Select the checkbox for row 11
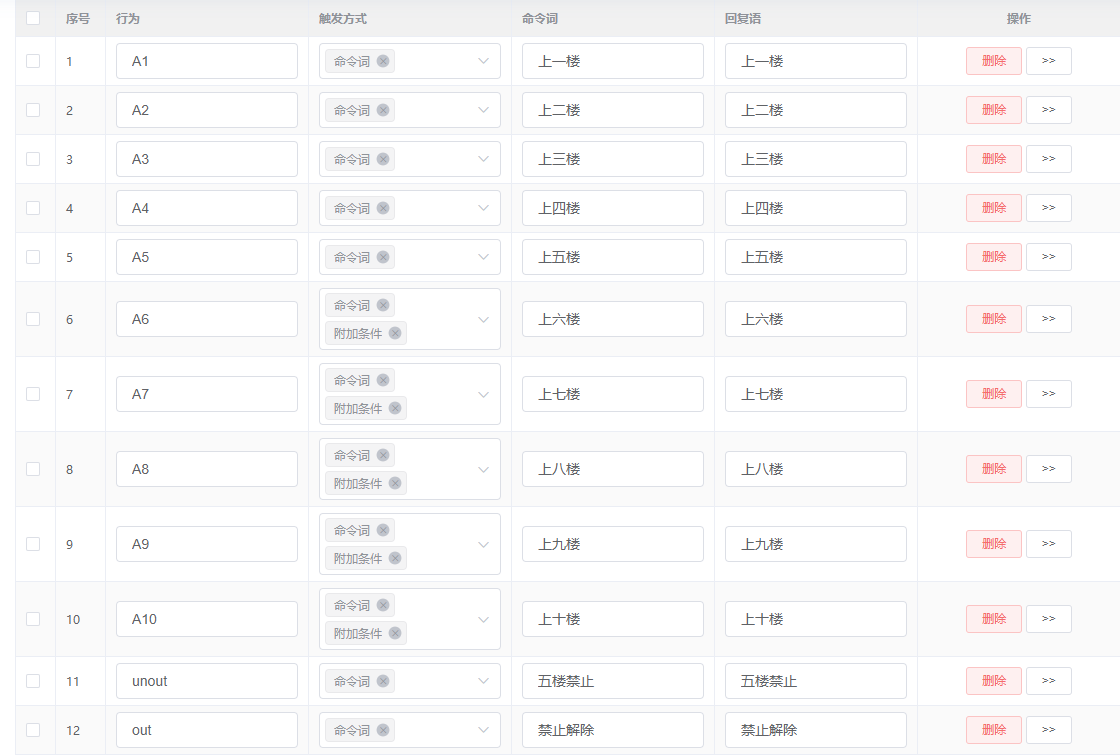 pos(33,681)
